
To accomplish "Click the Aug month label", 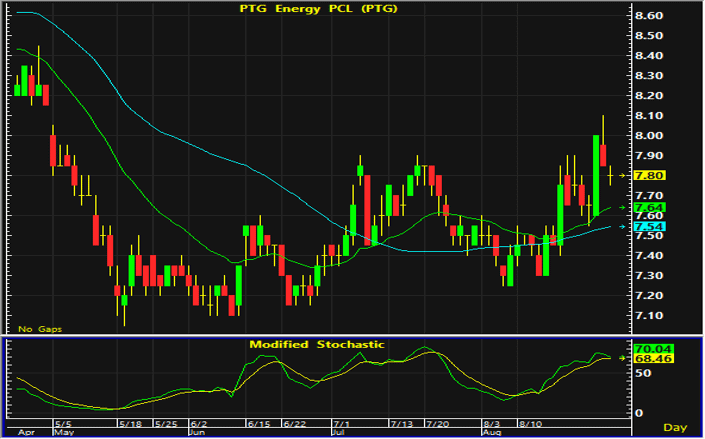I will pyautogui.click(x=491, y=433).
